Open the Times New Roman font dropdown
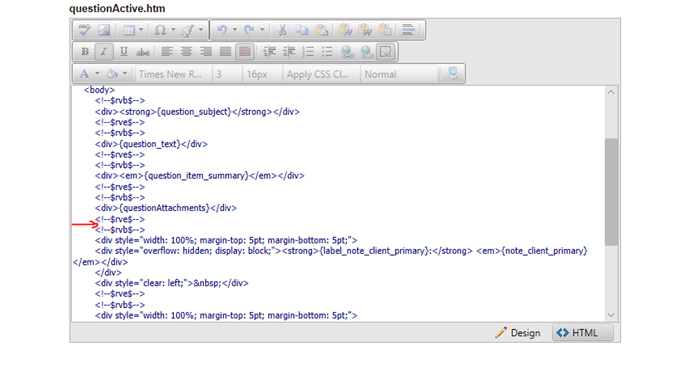This screenshot has height=379, width=692. pos(173,74)
